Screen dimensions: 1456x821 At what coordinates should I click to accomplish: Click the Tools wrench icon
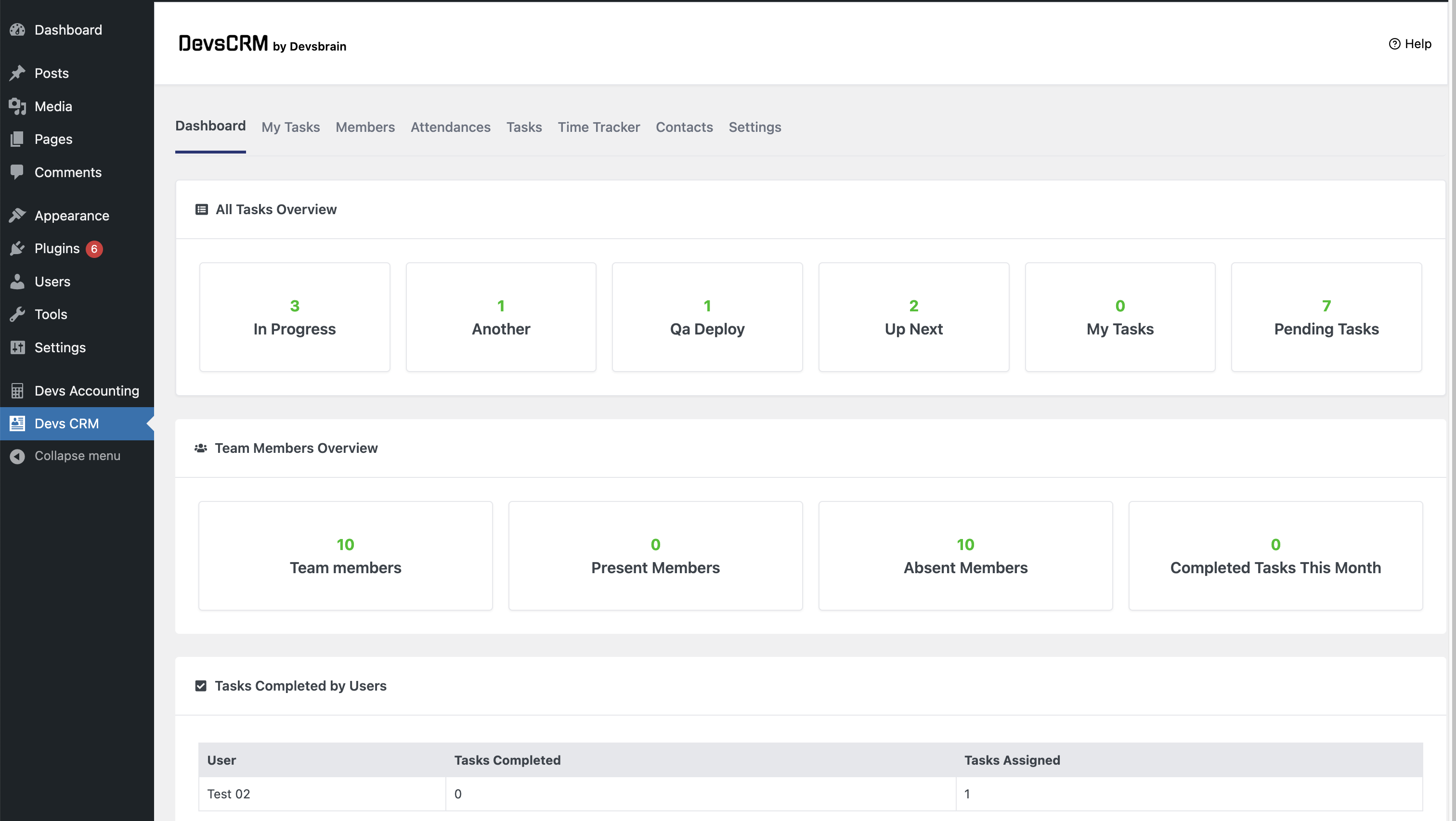(x=17, y=314)
